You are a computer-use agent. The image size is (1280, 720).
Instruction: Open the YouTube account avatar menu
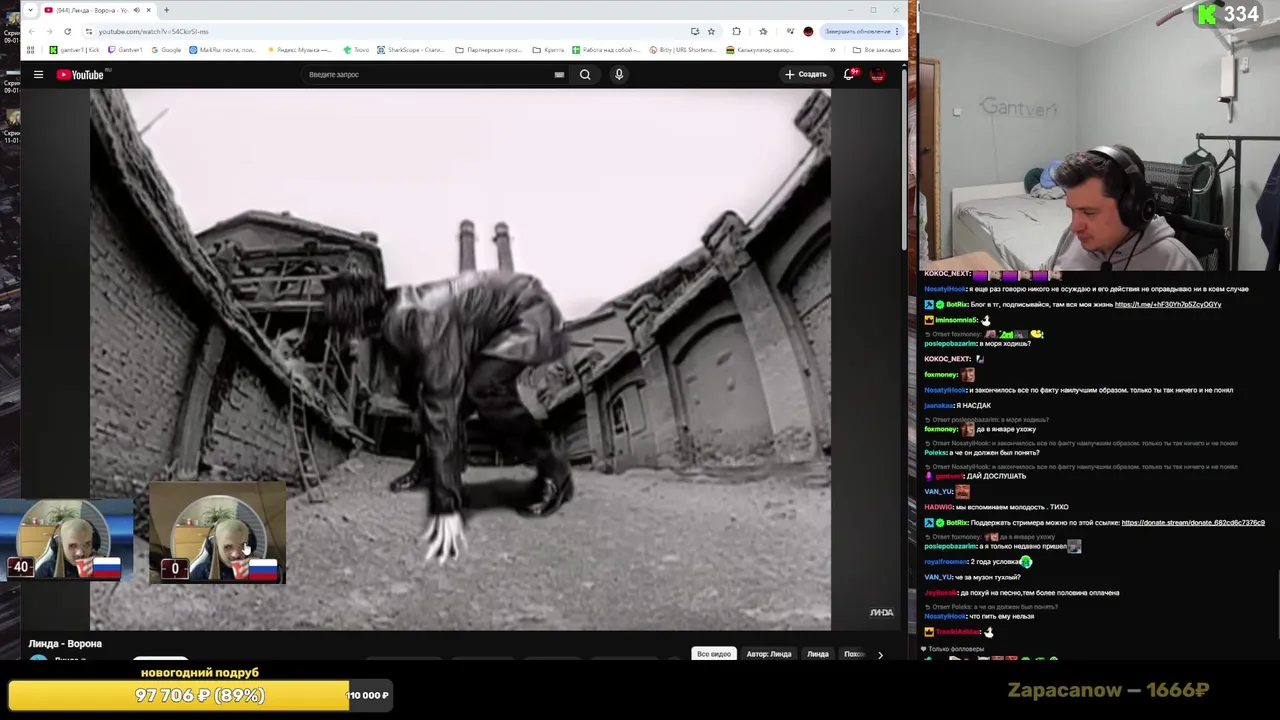[878, 74]
